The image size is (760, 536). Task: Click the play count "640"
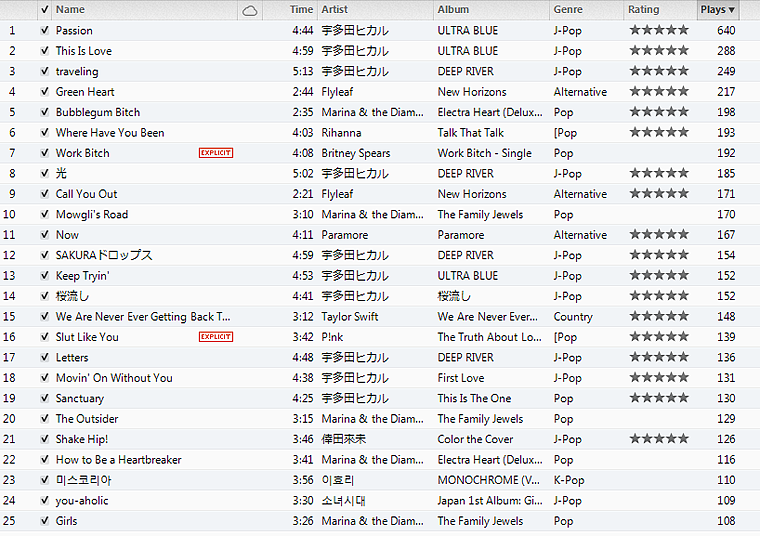(x=726, y=31)
